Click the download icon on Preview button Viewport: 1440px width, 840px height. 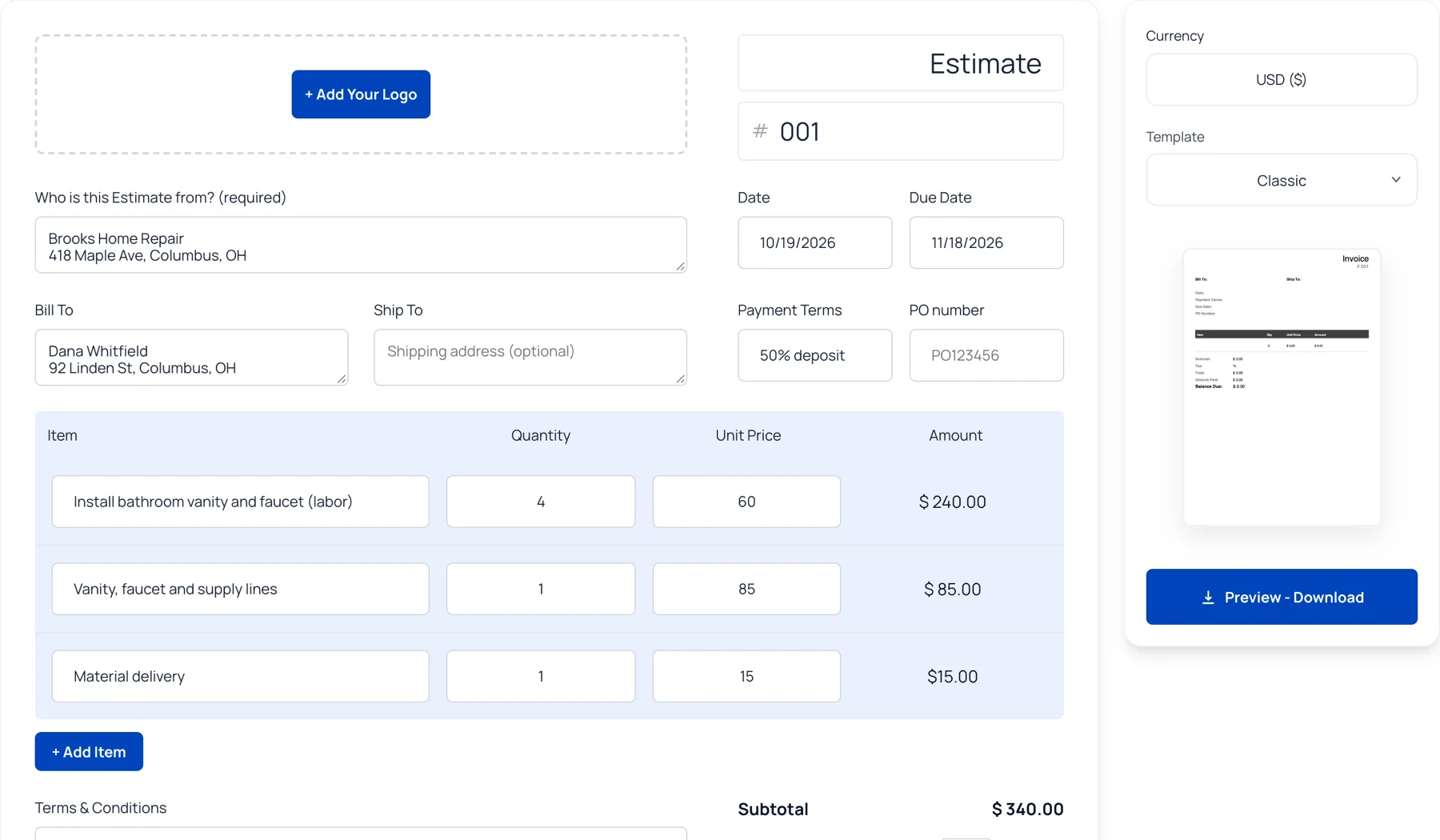tap(1208, 598)
